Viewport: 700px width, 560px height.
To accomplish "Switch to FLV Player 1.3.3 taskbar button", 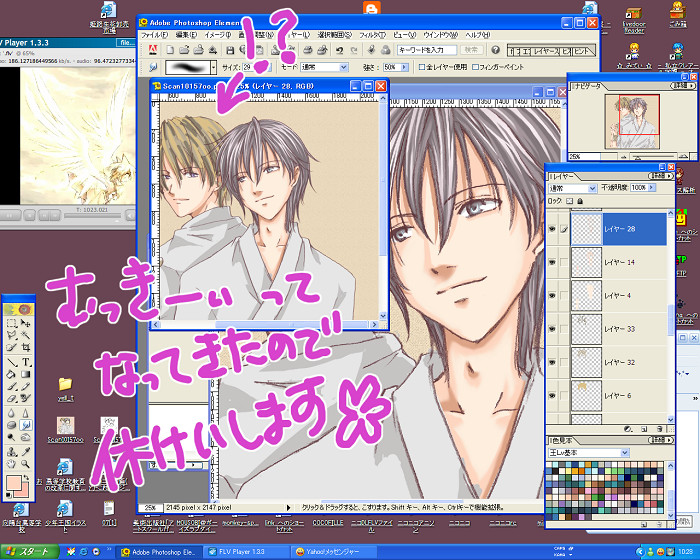I will tap(248, 552).
